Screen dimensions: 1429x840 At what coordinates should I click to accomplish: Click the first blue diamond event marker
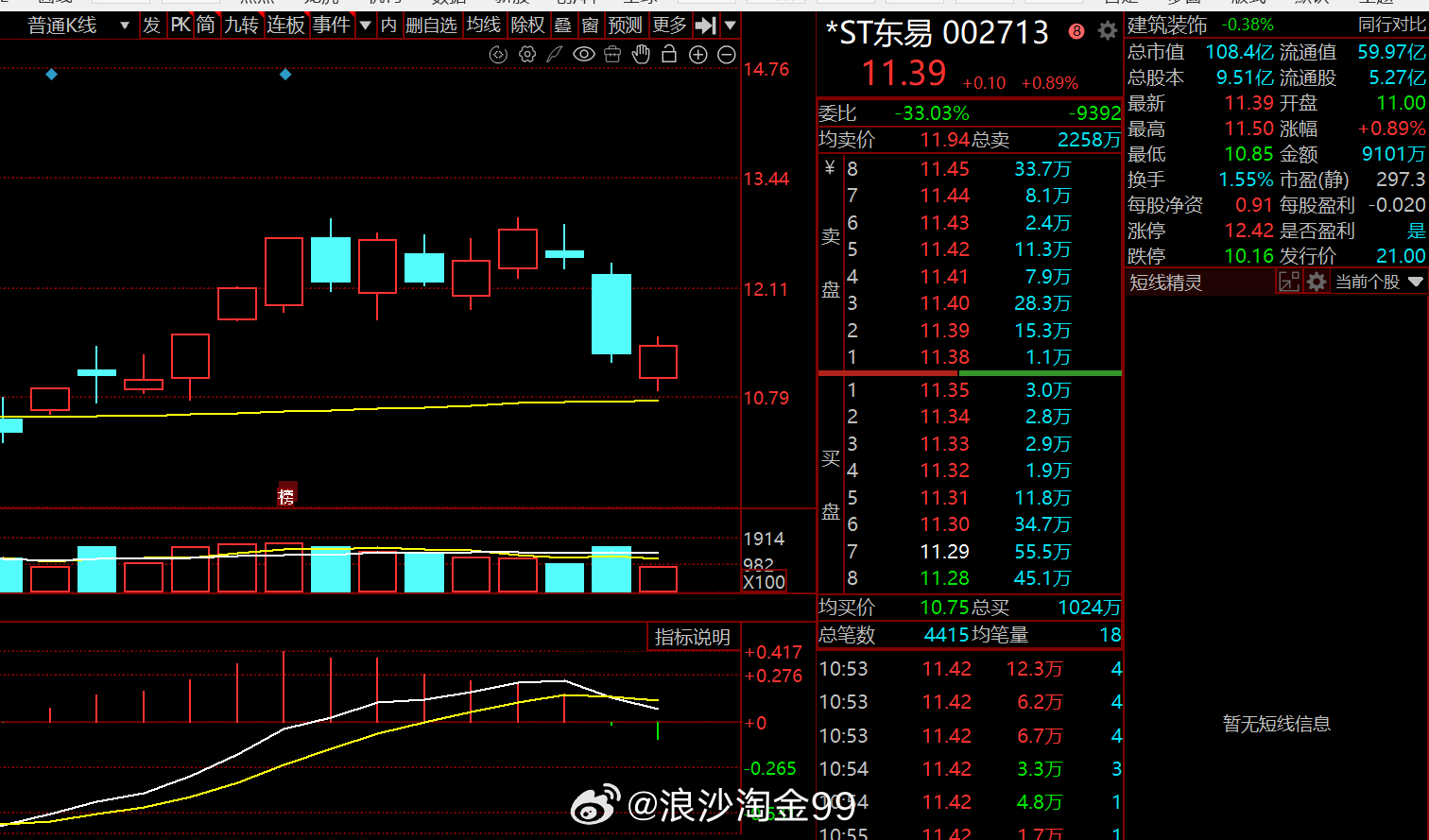(x=51, y=74)
